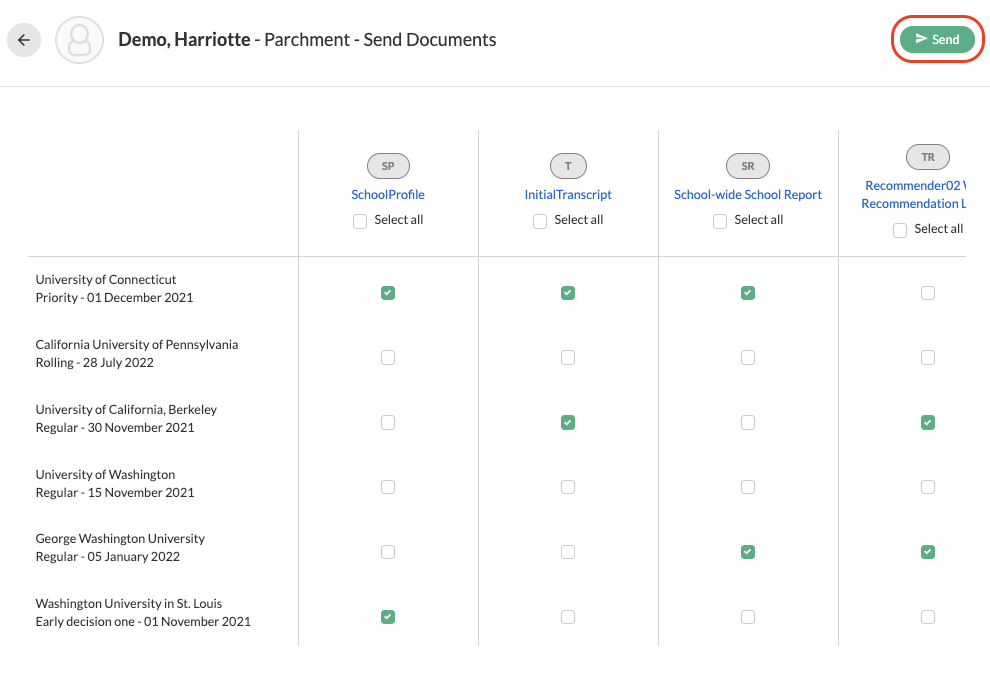Viewport: 990px width, 689px height.
Task: Check Select all under Recommender02 letter
Action: point(900,230)
